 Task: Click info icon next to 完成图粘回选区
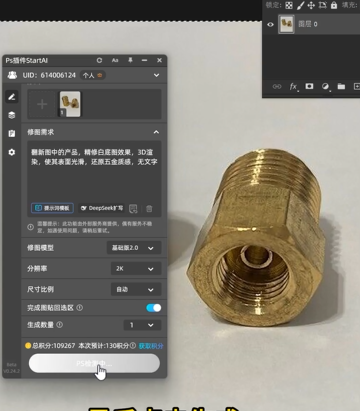coord(80,307)
